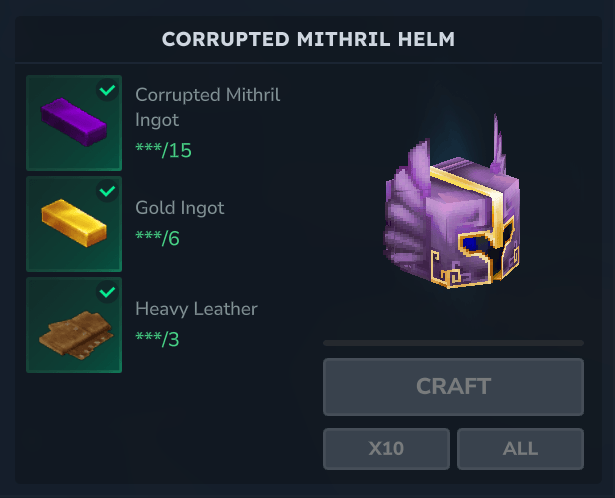Image resolution: width=615 pixels, height=498 pixels.
Task: Craft ten items with X10 button
Action: click(386, 449)
